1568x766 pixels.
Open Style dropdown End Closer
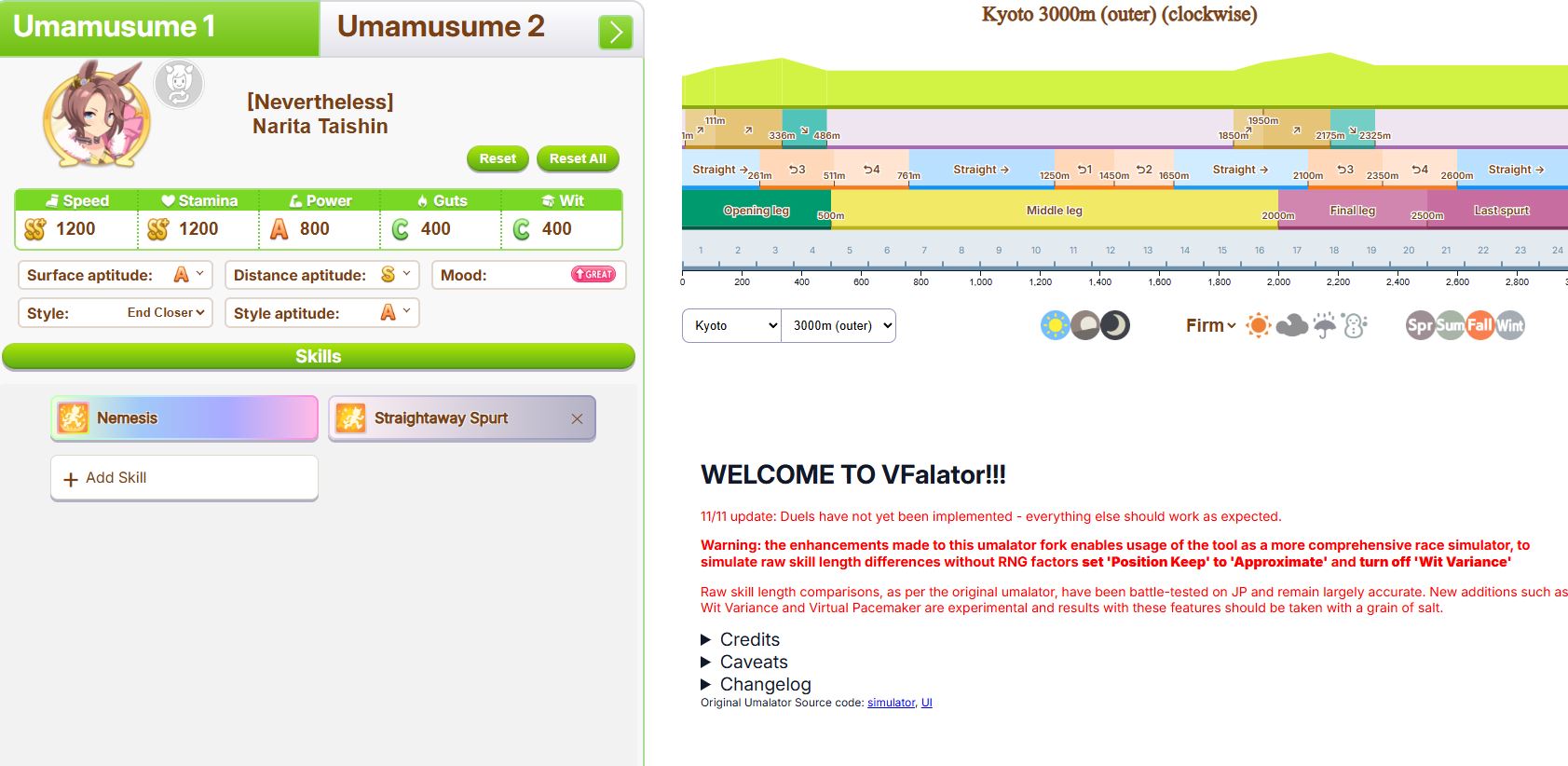coord(165,313)
